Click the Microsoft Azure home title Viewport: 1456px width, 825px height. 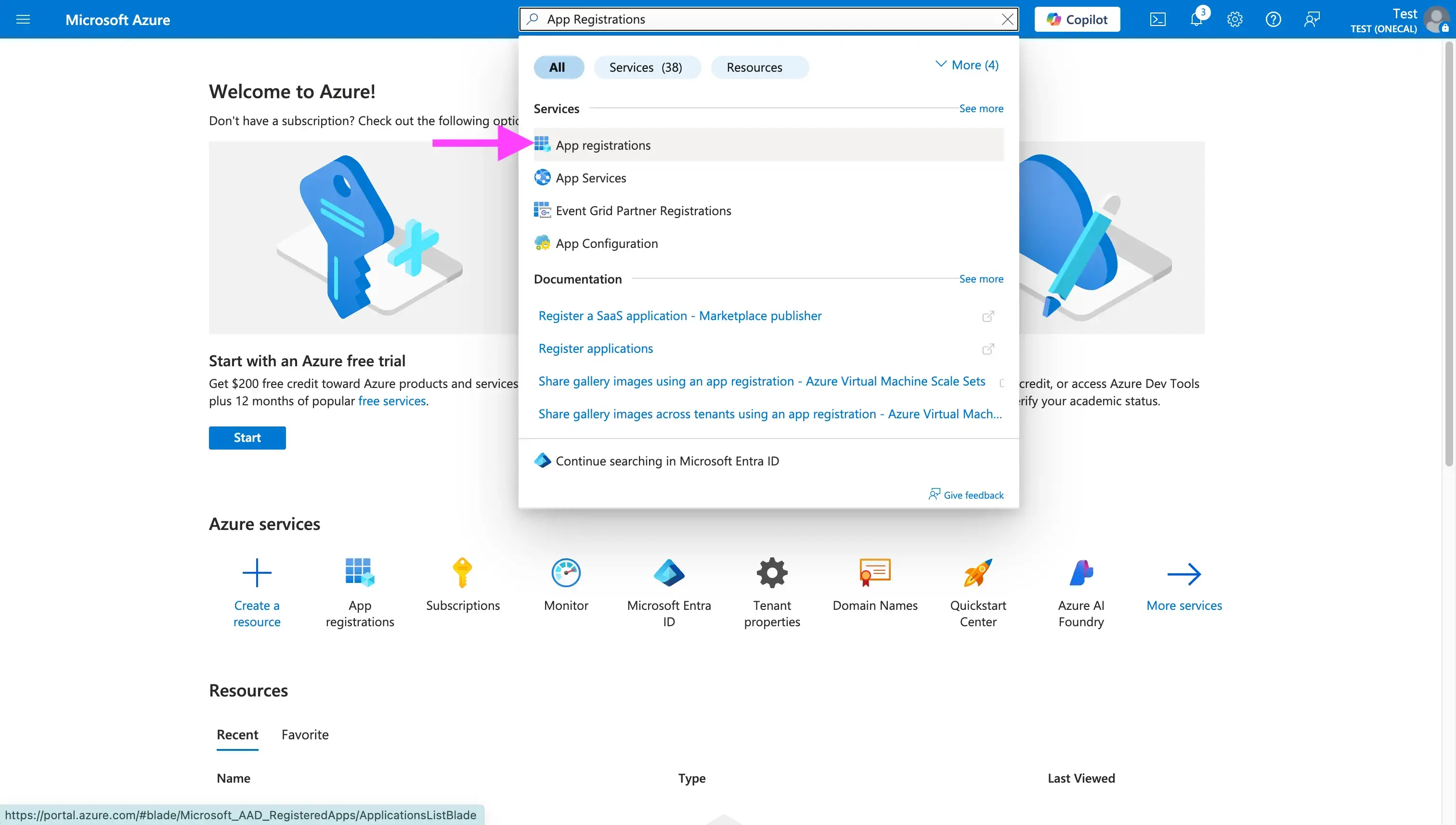[x=117, y=20]
